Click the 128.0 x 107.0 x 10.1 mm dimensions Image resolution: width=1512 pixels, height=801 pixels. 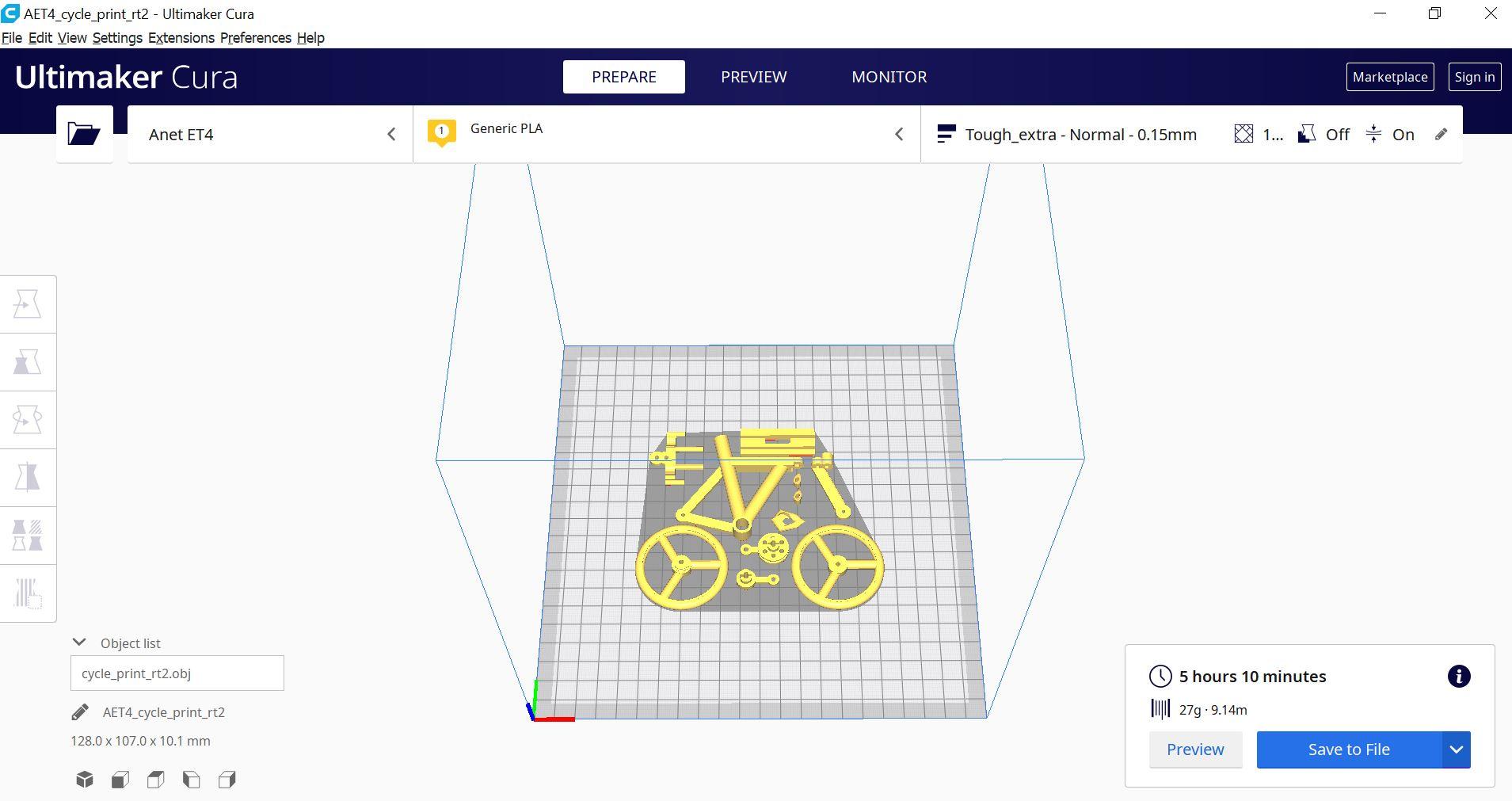[x=140, y=741]
